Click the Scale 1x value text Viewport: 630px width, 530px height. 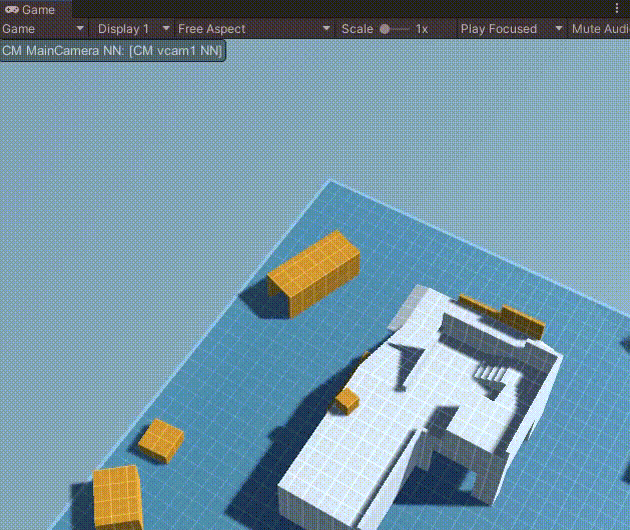click(421, 29)
